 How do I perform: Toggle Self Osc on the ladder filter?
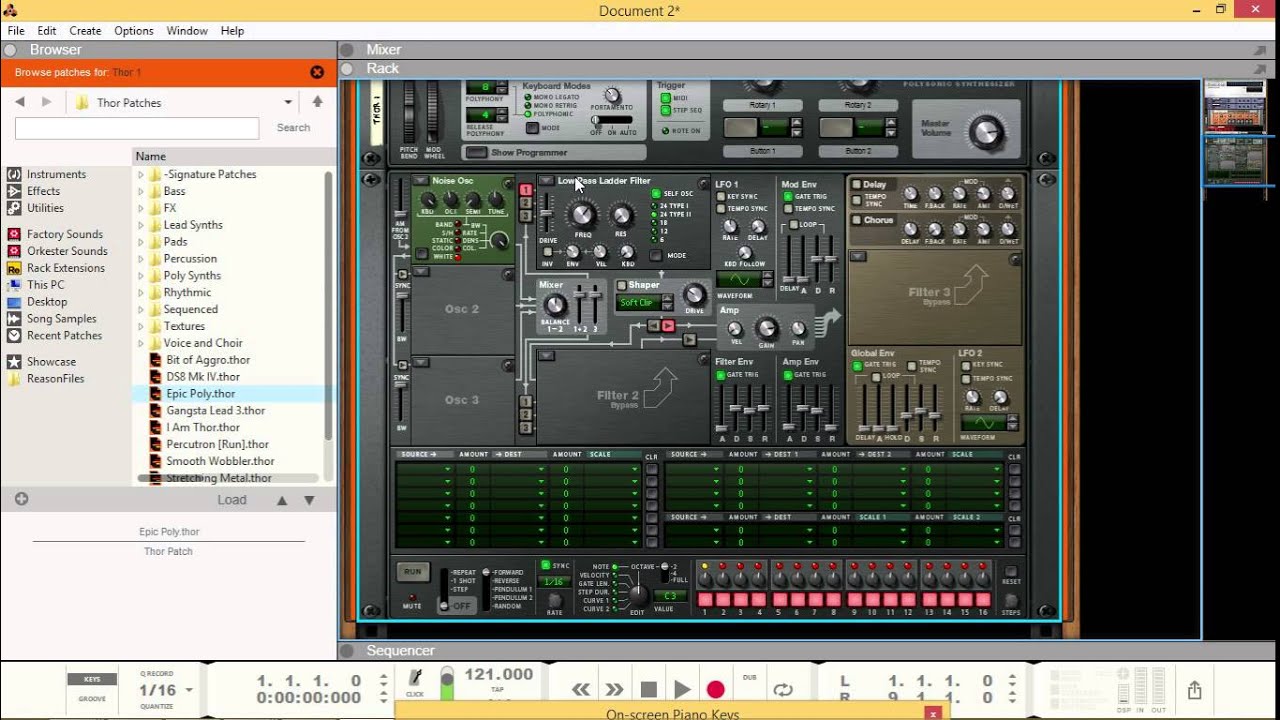[656, 193]
